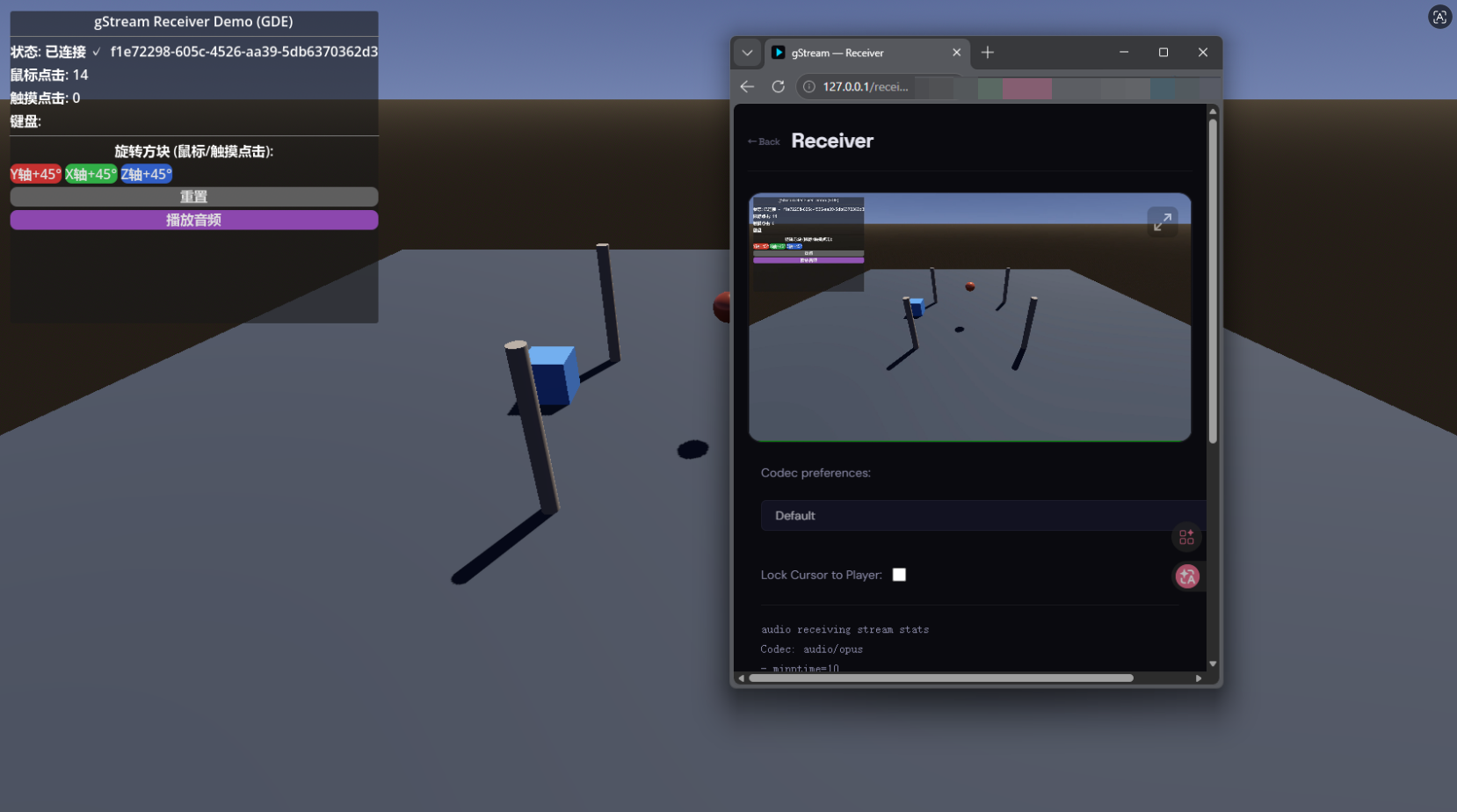Click the pink translate floating icon
This screenshot has width=1457, height=812.
point(1187,576)
